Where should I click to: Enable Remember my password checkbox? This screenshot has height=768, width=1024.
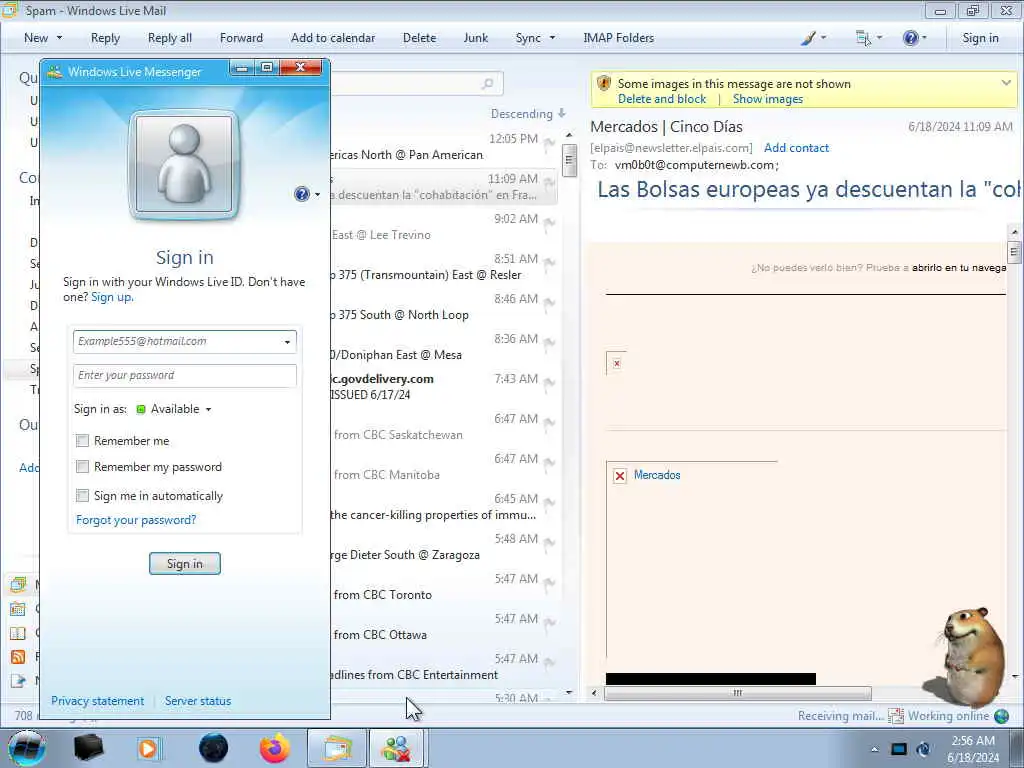point(82,467)
